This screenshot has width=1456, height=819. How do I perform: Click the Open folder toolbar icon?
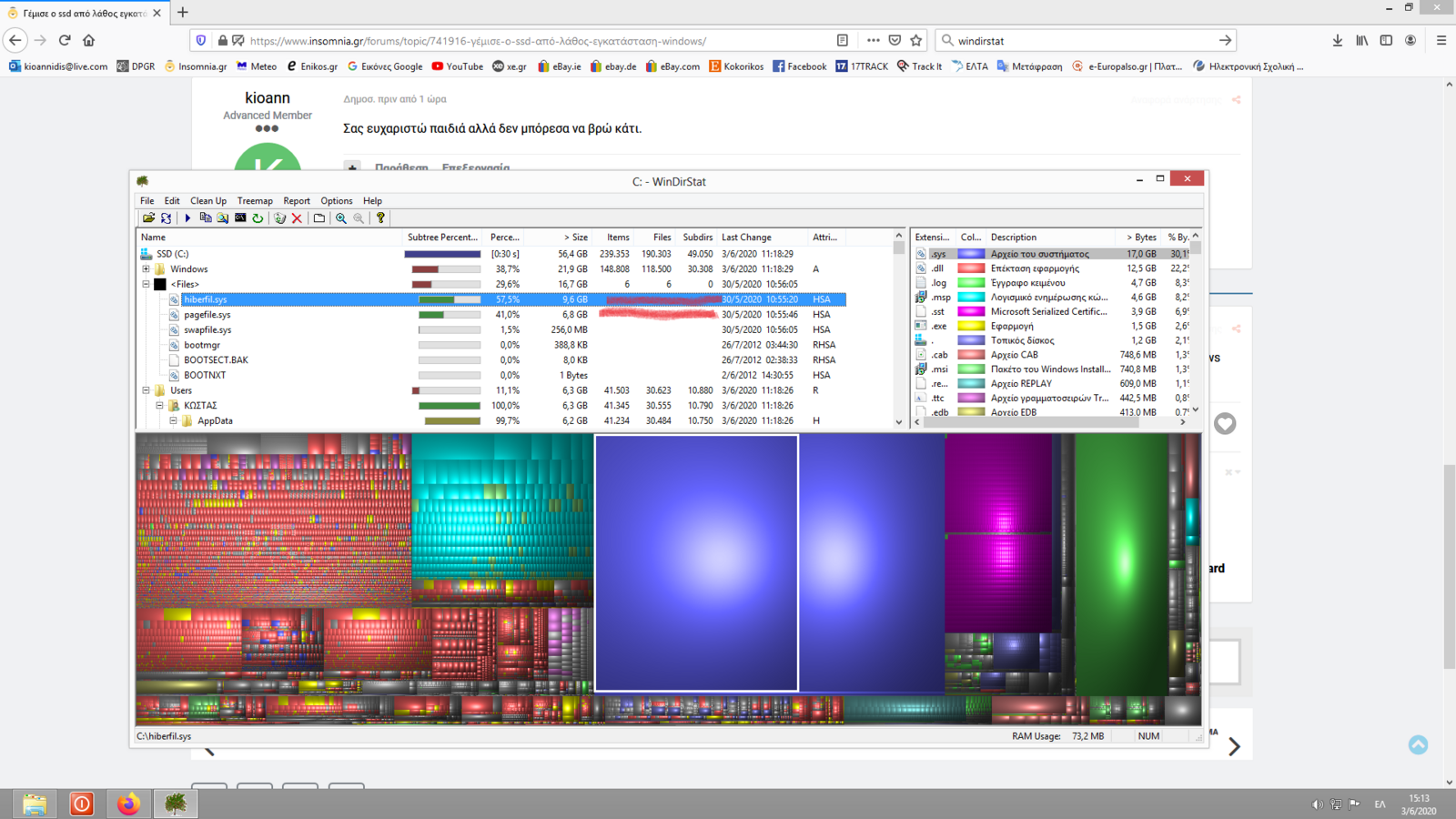[148, 218]
